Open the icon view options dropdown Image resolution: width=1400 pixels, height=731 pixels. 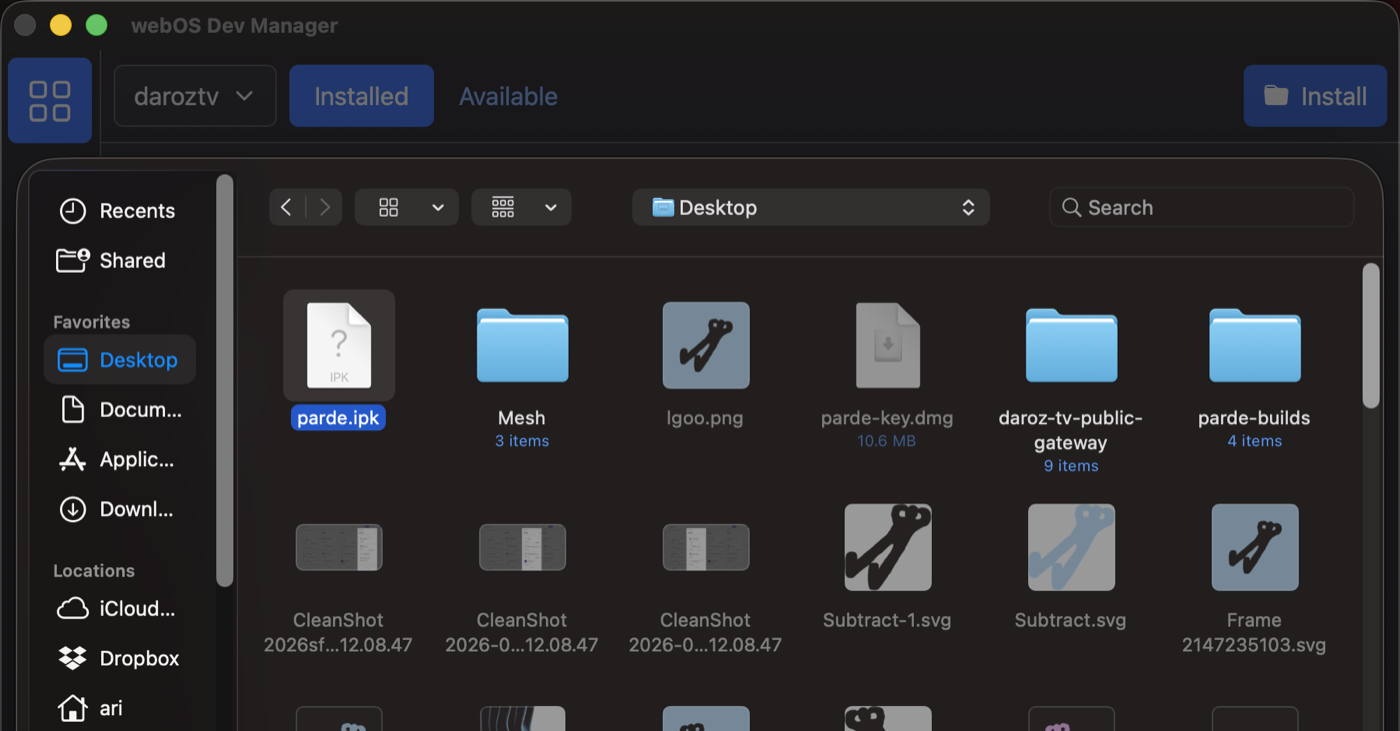[x=407, y=207]
